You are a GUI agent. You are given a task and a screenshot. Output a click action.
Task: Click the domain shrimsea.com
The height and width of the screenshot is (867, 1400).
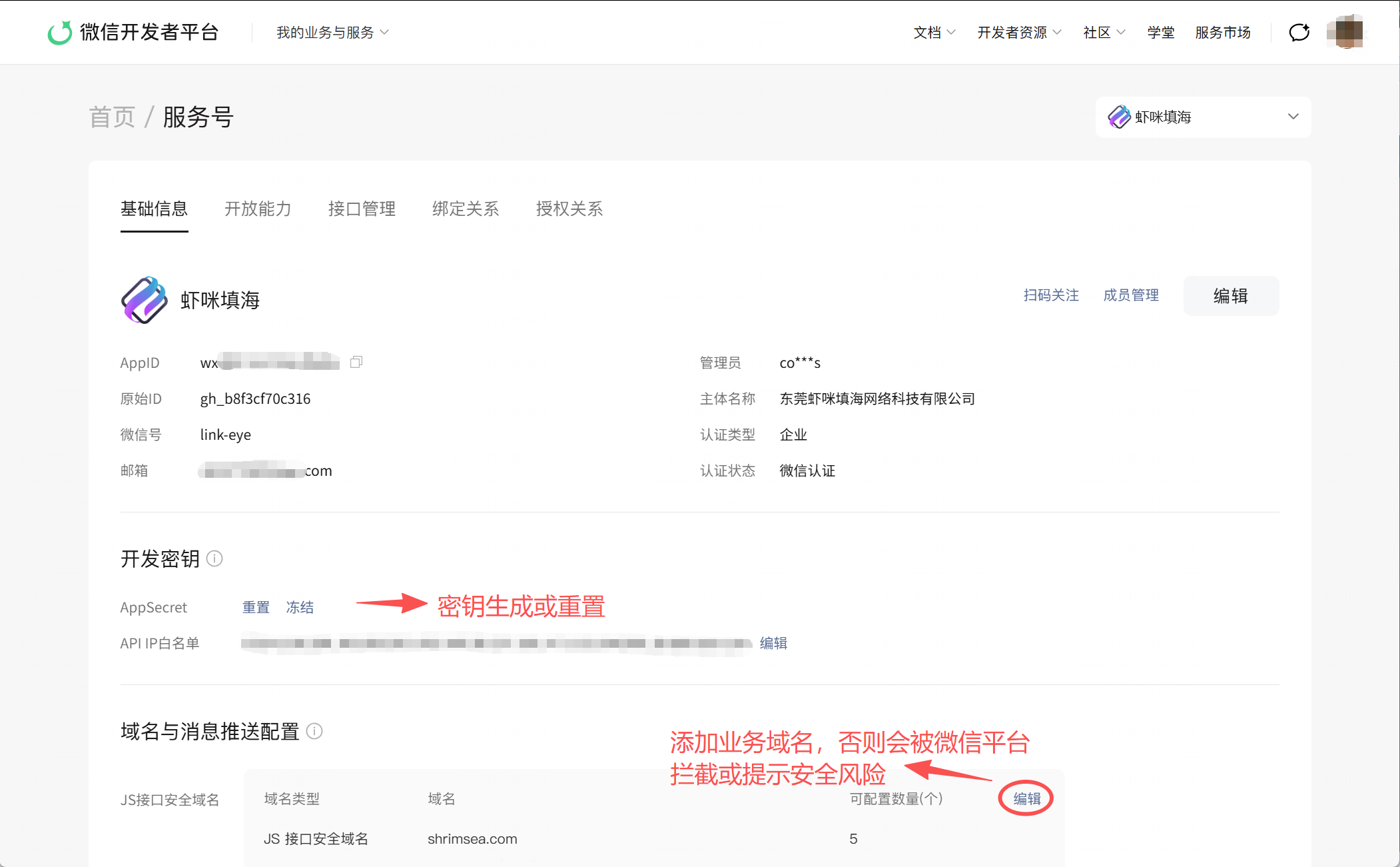[x=472, y=838]
